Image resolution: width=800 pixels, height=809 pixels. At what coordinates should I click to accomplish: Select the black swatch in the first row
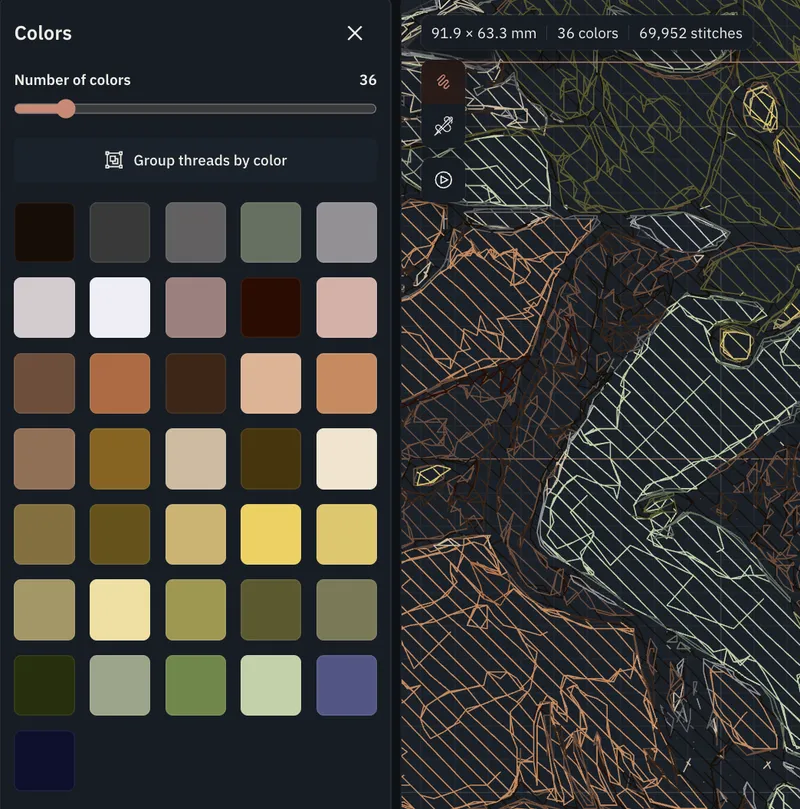(44, 232)
